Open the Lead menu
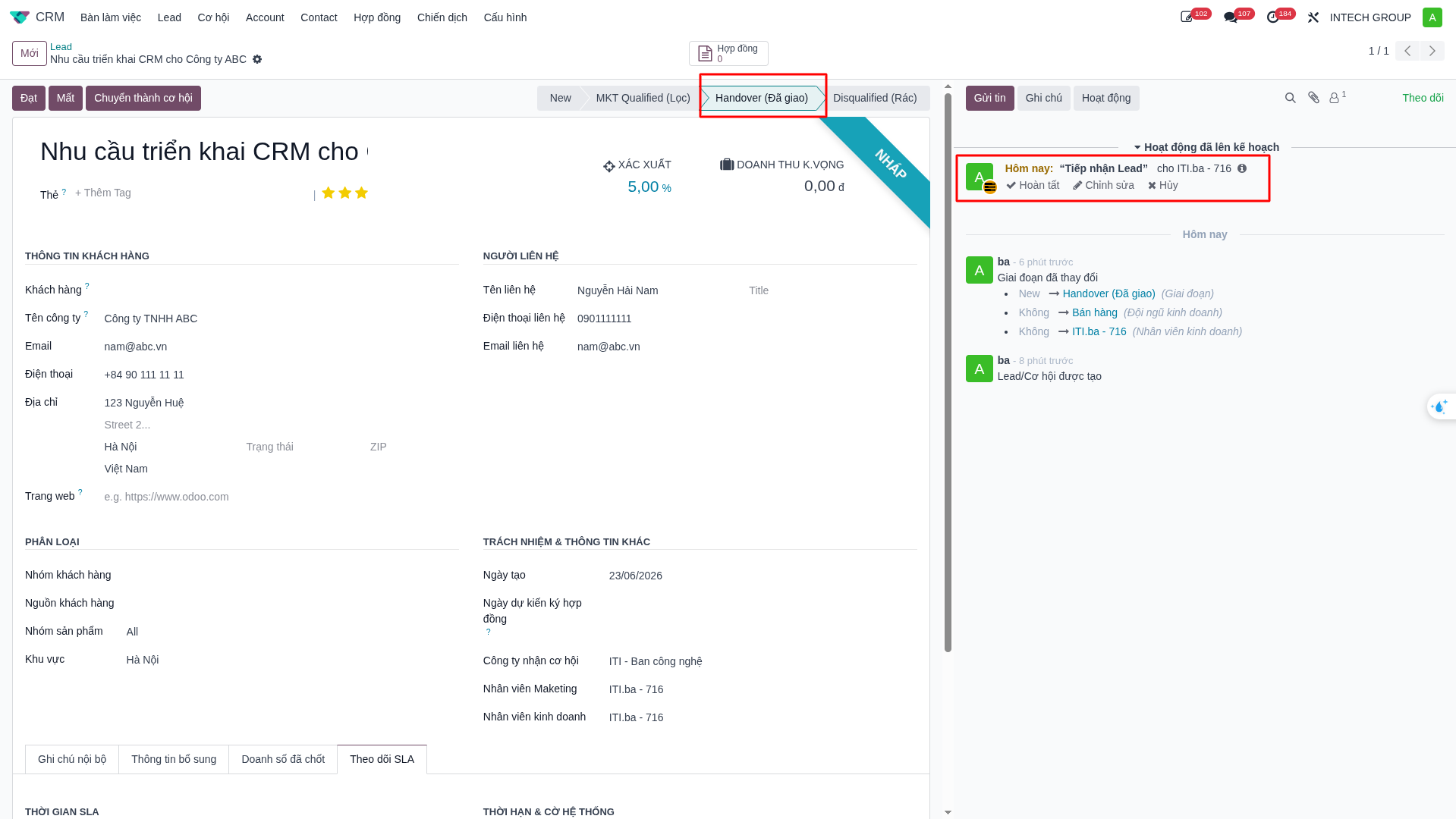This screenshot has width=1456, height=819. click(169, 17)
